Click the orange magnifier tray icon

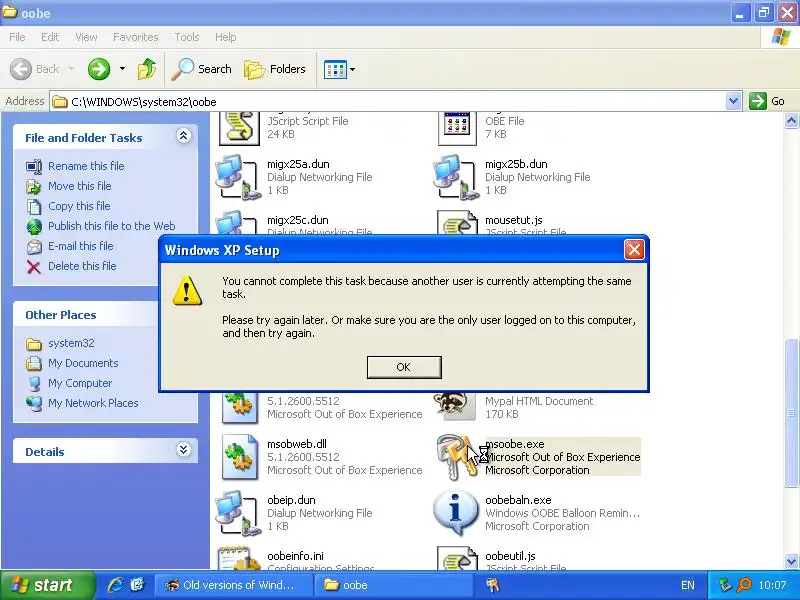pyautogui.click(x=744, y=585)
